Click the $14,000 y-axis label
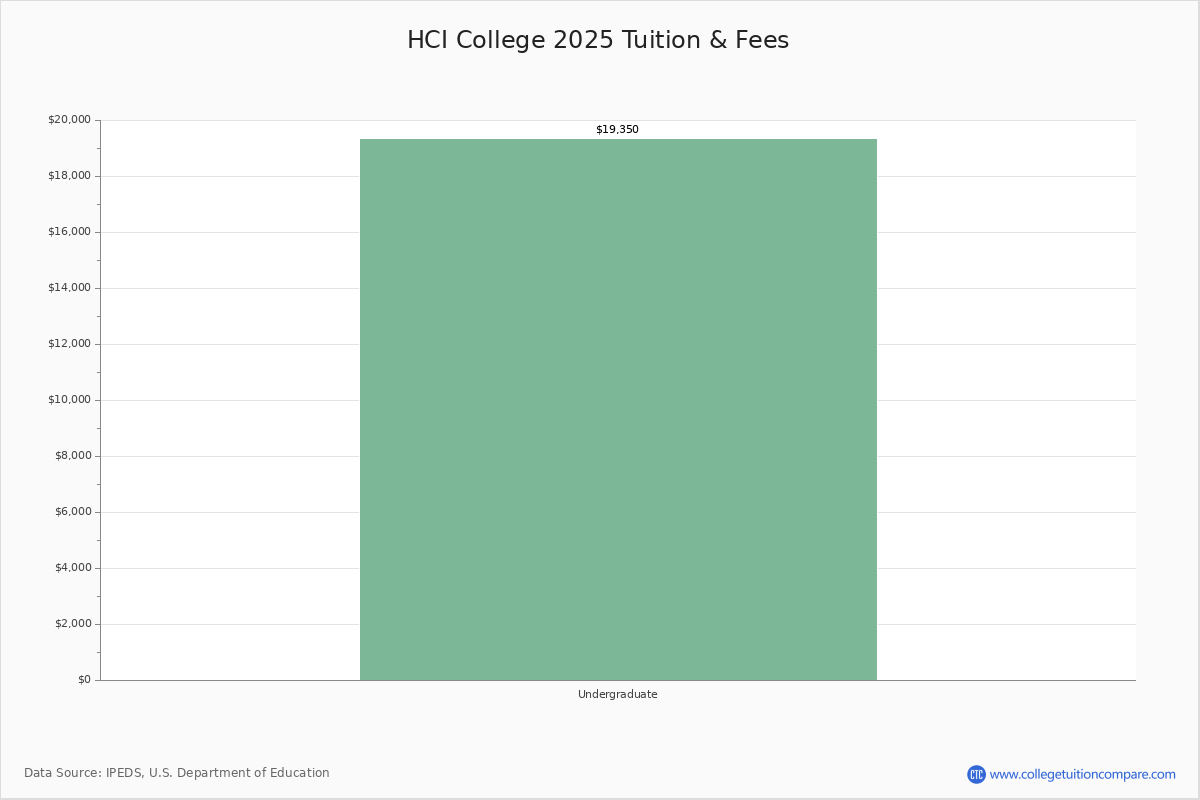This screenshot has height=800, width=1200. [69, 288]
